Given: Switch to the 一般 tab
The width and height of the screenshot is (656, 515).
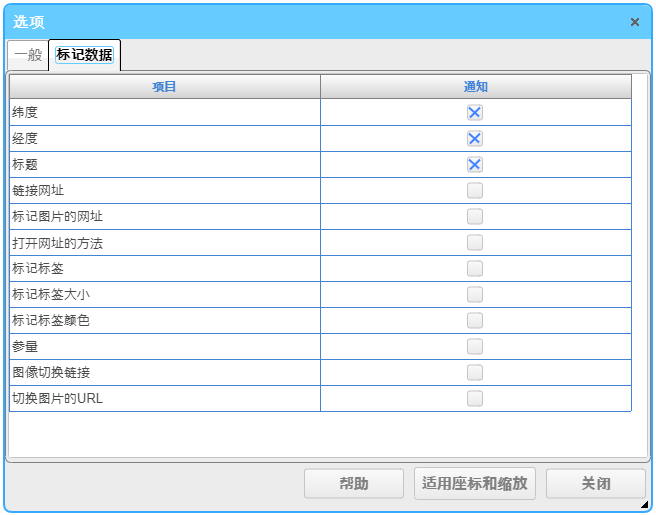Looking at the screenshot, I should click(28, 55).
